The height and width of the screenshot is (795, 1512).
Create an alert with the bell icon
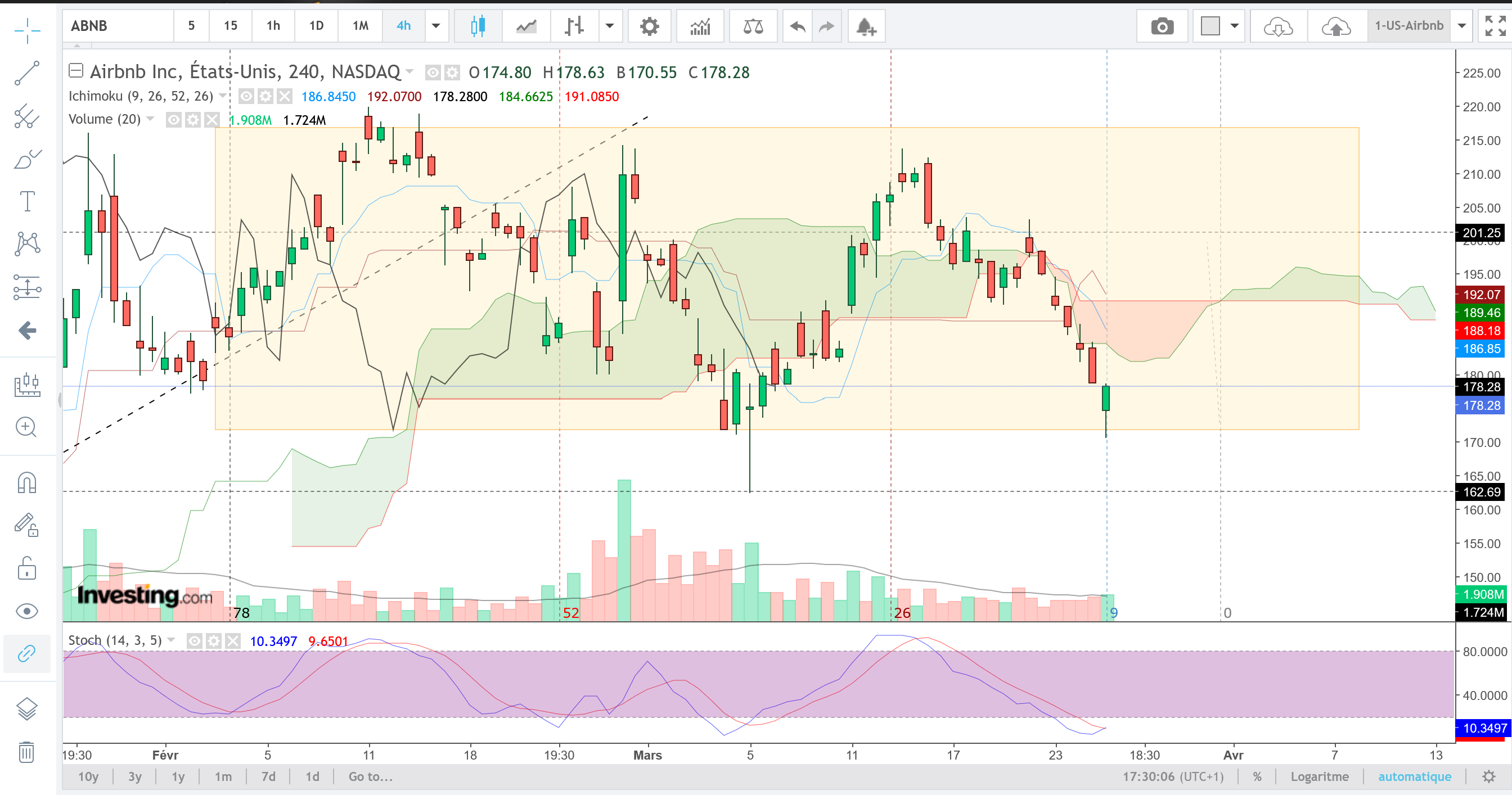coord(865,26)
